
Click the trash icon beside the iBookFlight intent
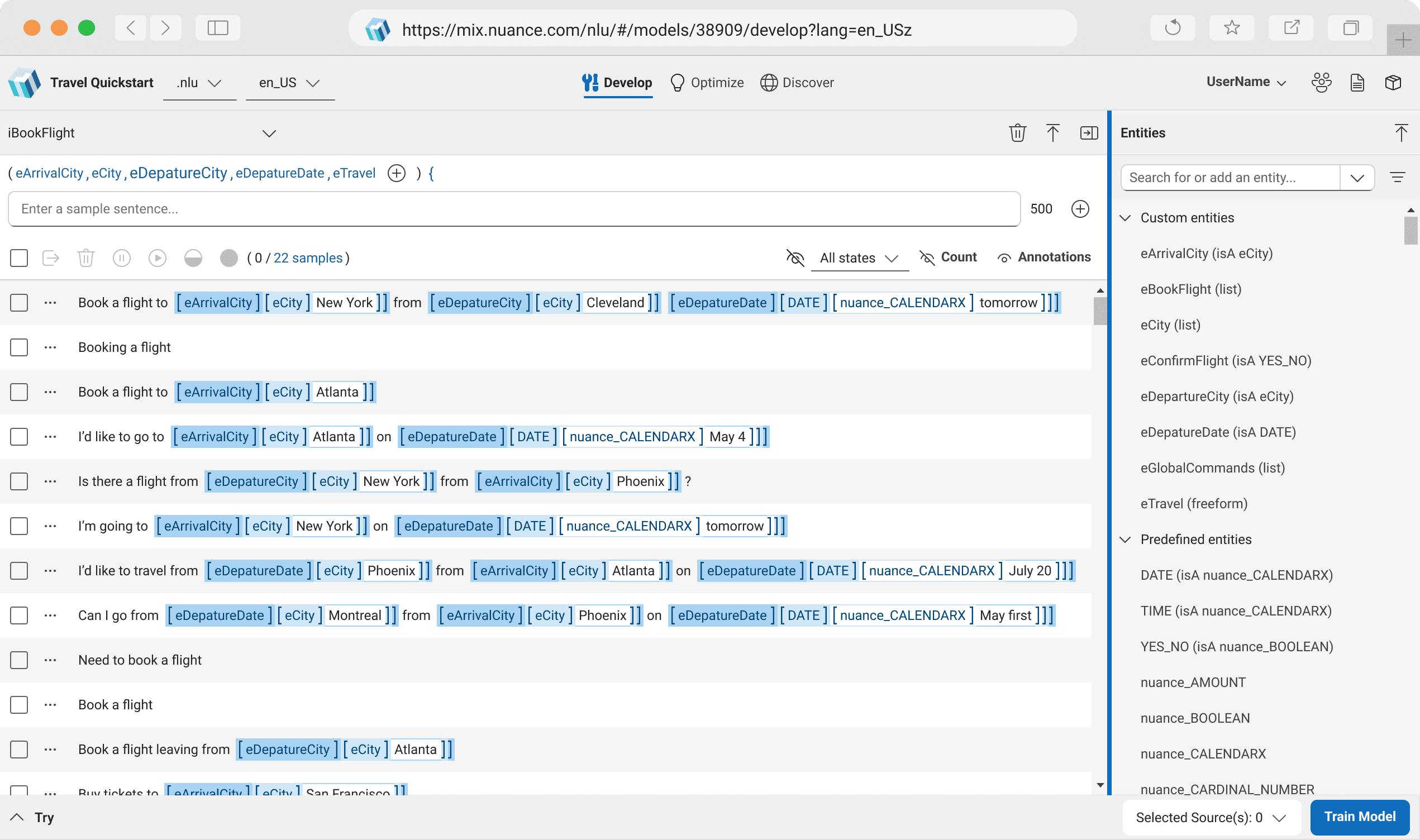point(1017,133)
